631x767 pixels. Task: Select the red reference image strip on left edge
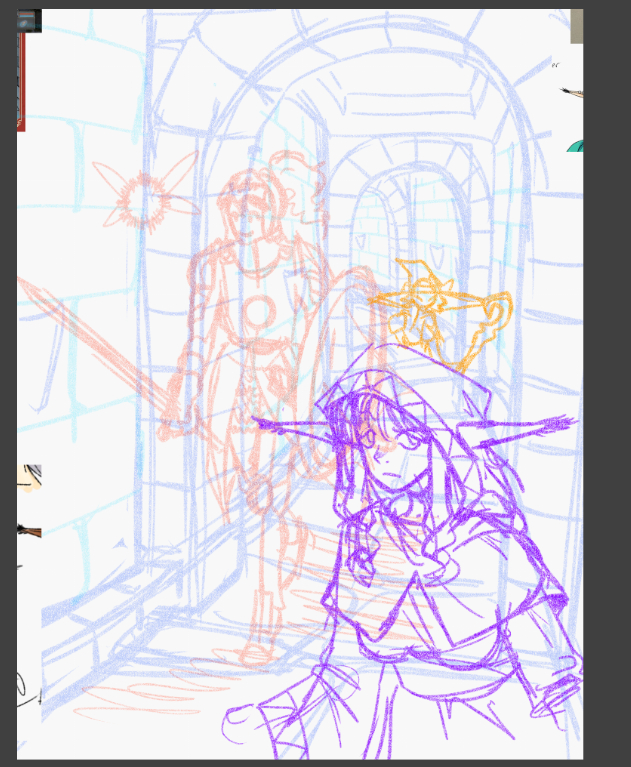(20, 82)
